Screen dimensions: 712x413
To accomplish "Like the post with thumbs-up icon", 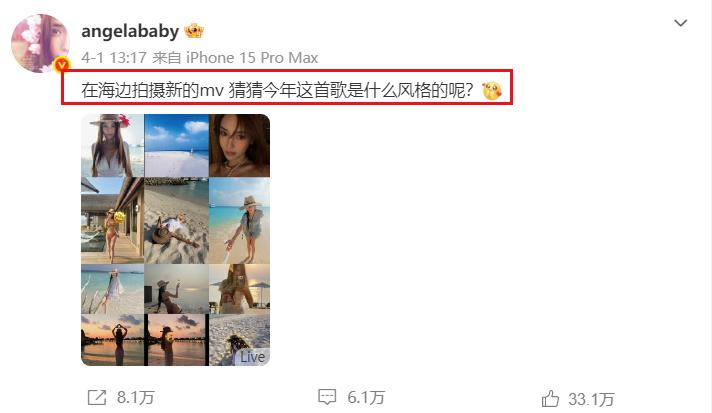I will 550,398.
